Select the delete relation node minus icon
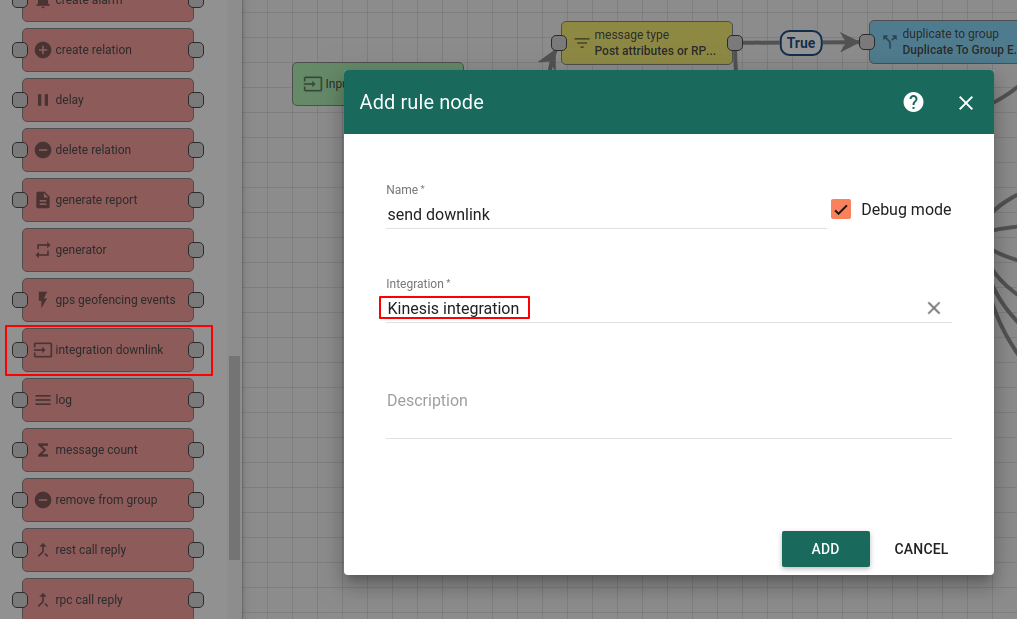1017x619 pixels. (43, 150)
